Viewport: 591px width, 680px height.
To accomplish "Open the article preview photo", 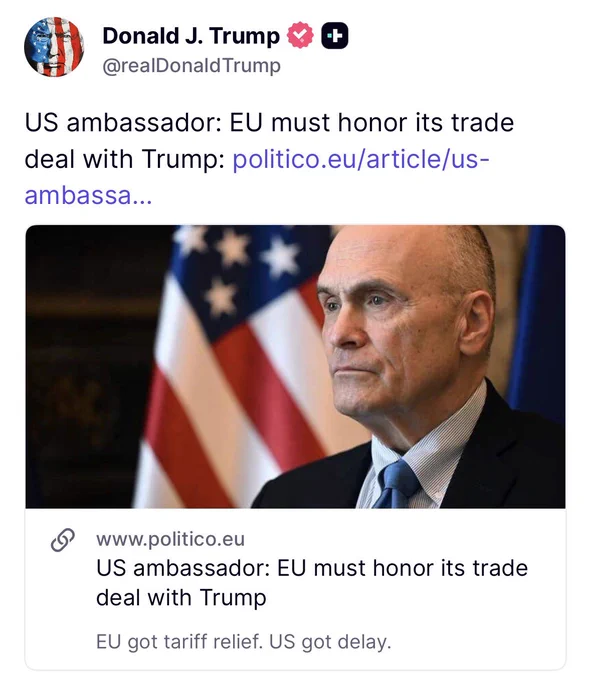I will 295,366.
